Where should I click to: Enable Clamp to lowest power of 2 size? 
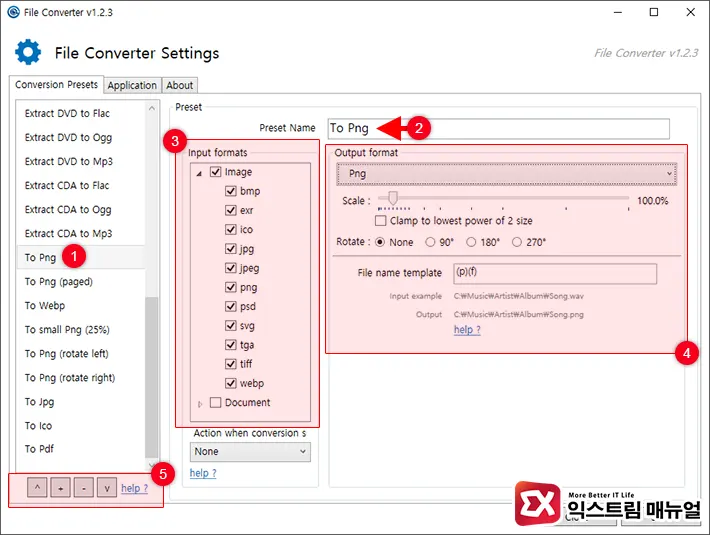pos(380,221)
